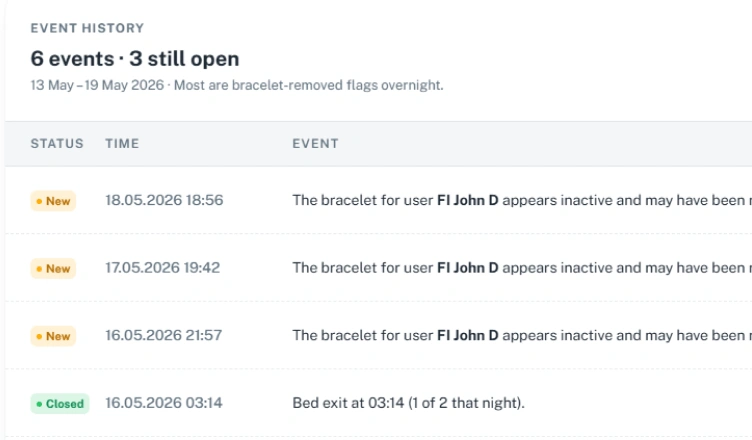Click the New badge on 18.05.2026 event
The width and height of the screenshot is (752, 440).
coord(53,201)
